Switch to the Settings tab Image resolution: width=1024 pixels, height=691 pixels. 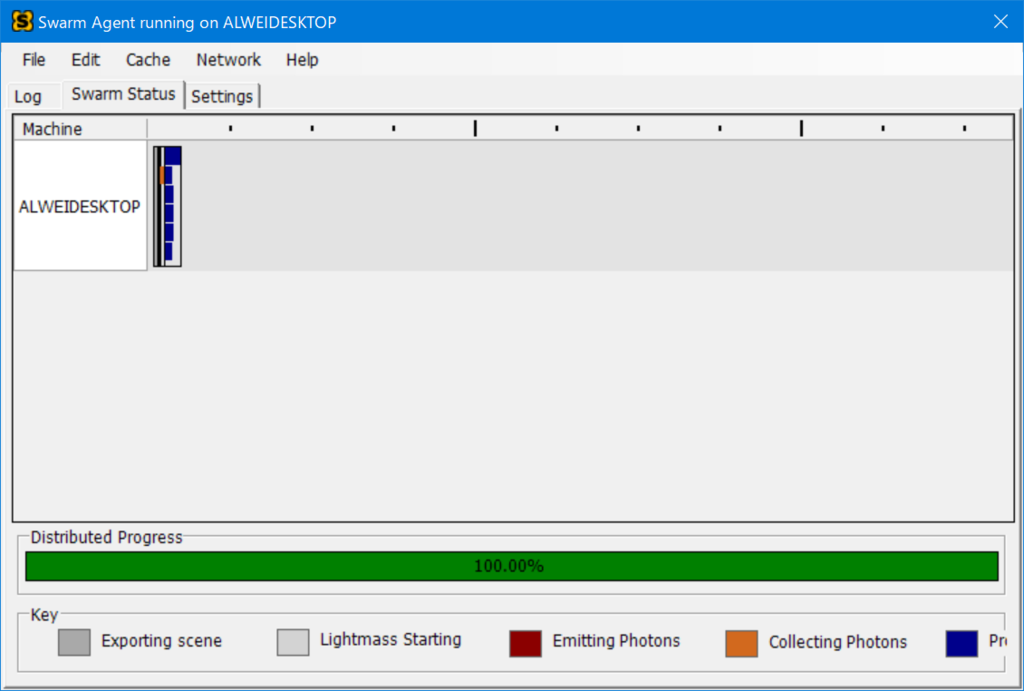coord(222,97)
